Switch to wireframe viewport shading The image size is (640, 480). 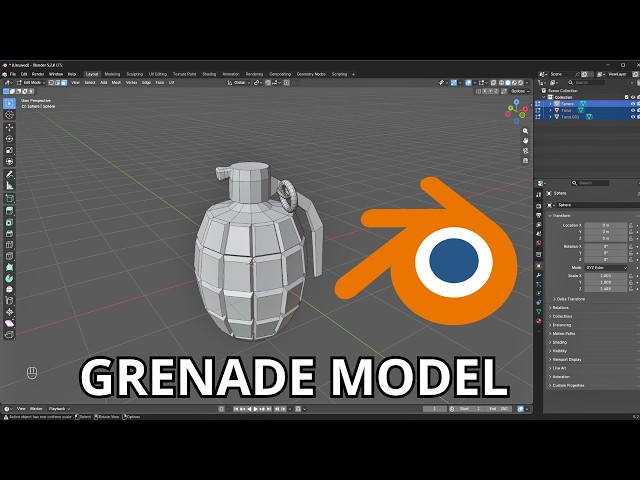click(502, 82)
